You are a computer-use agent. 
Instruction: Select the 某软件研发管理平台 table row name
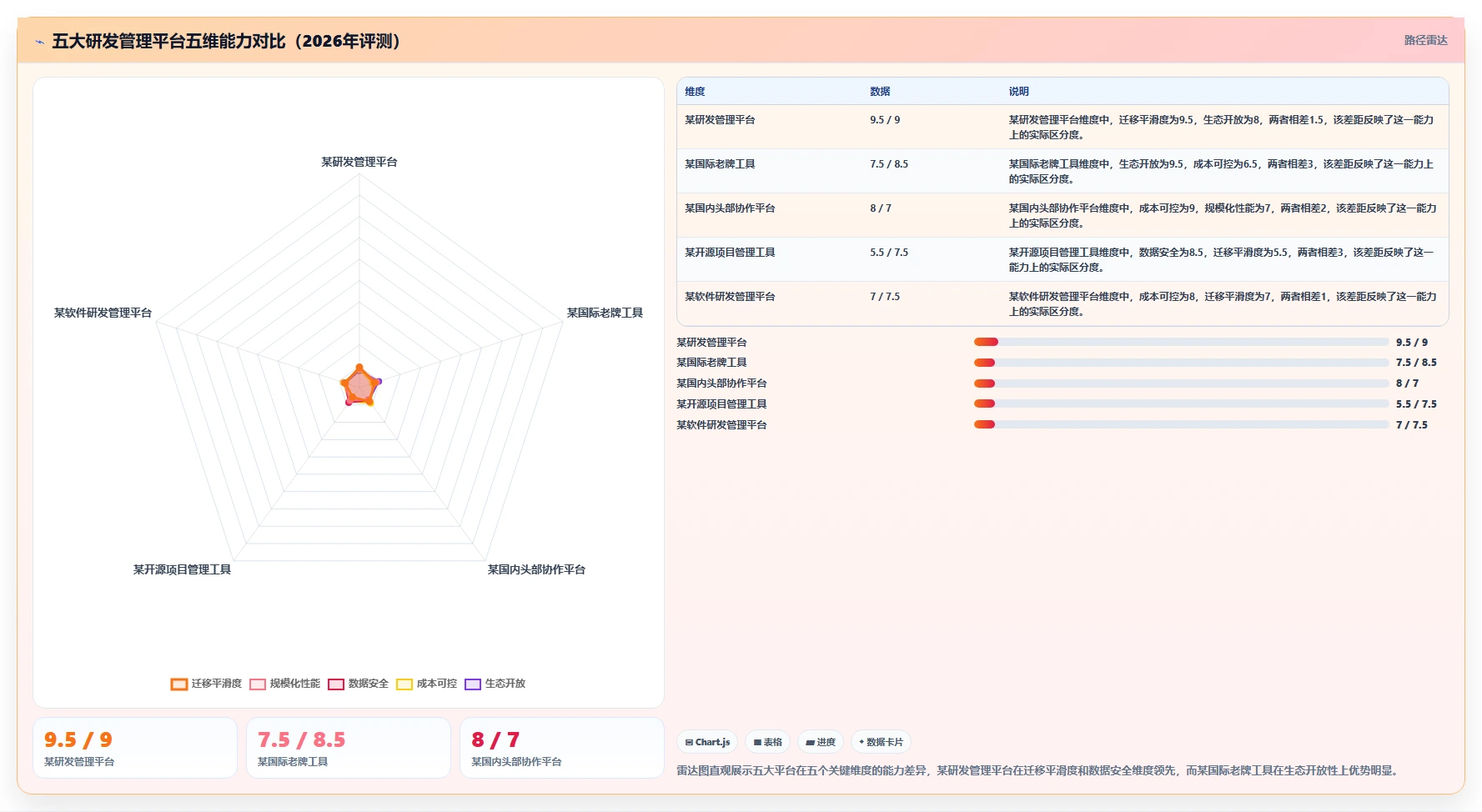[x=730, y=297]
